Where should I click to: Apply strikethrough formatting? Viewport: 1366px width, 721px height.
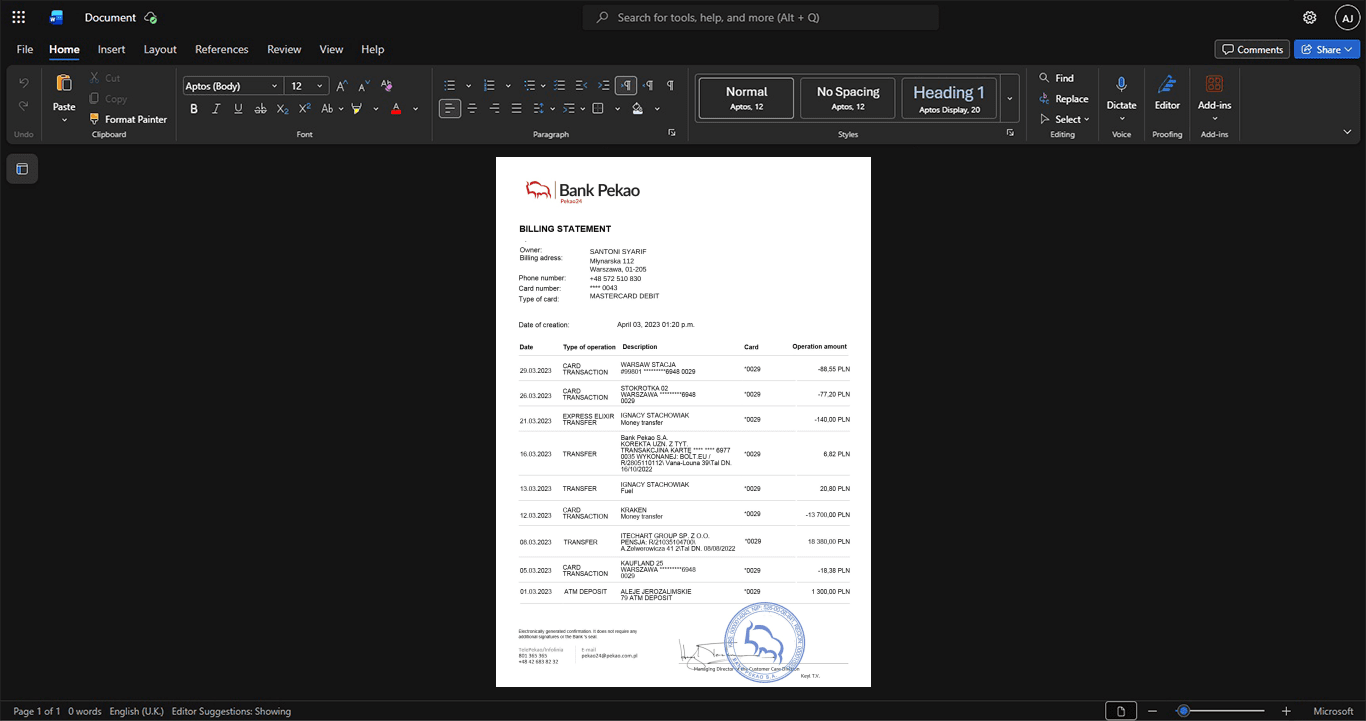tap(261, 108)
